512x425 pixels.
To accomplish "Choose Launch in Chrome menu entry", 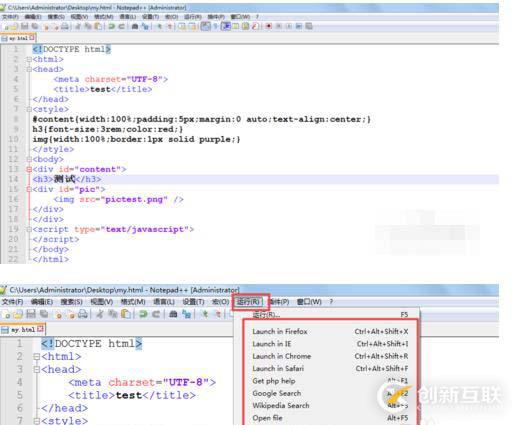I will point(330,356).
